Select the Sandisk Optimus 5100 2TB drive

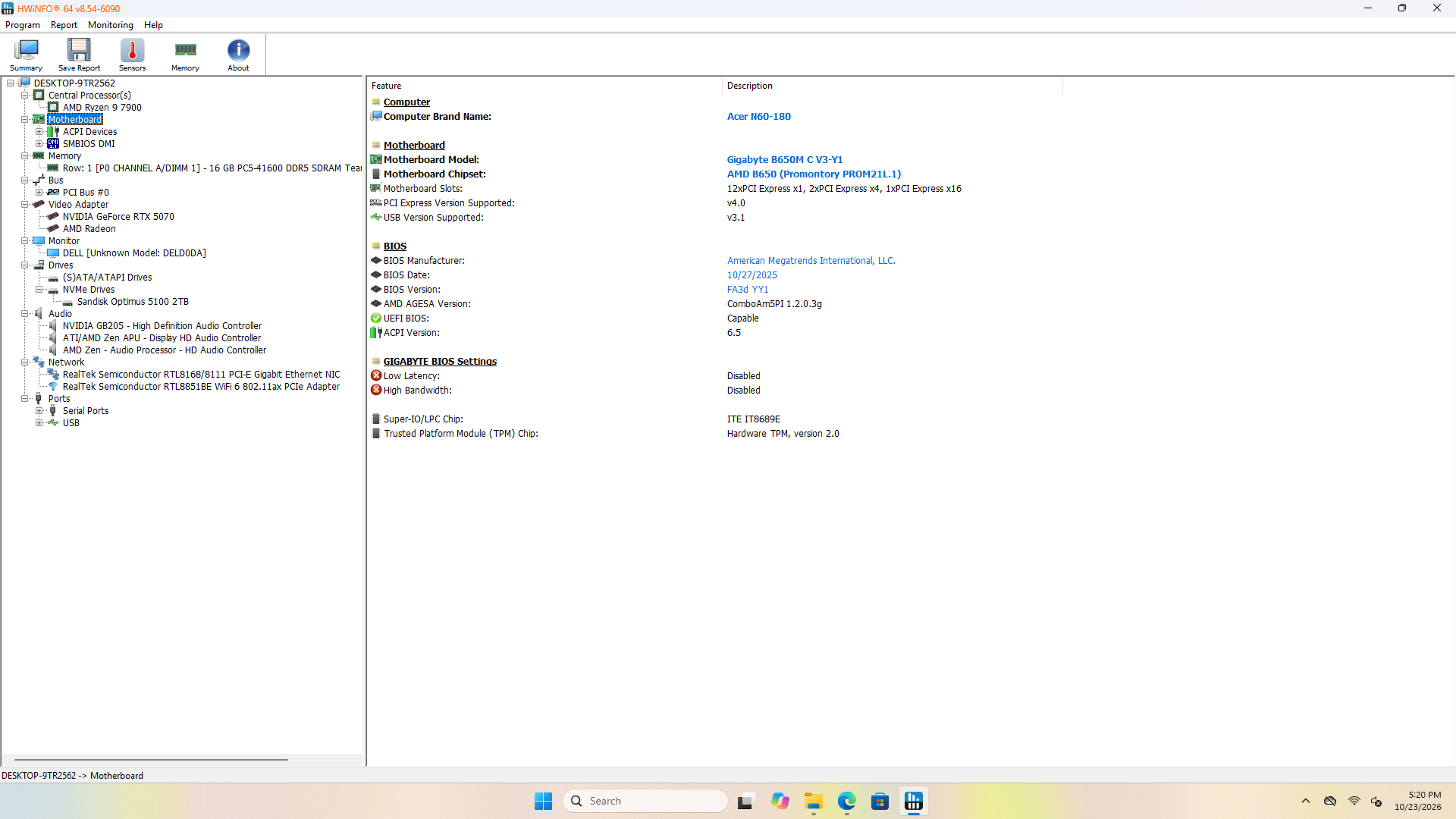(133, 302)
